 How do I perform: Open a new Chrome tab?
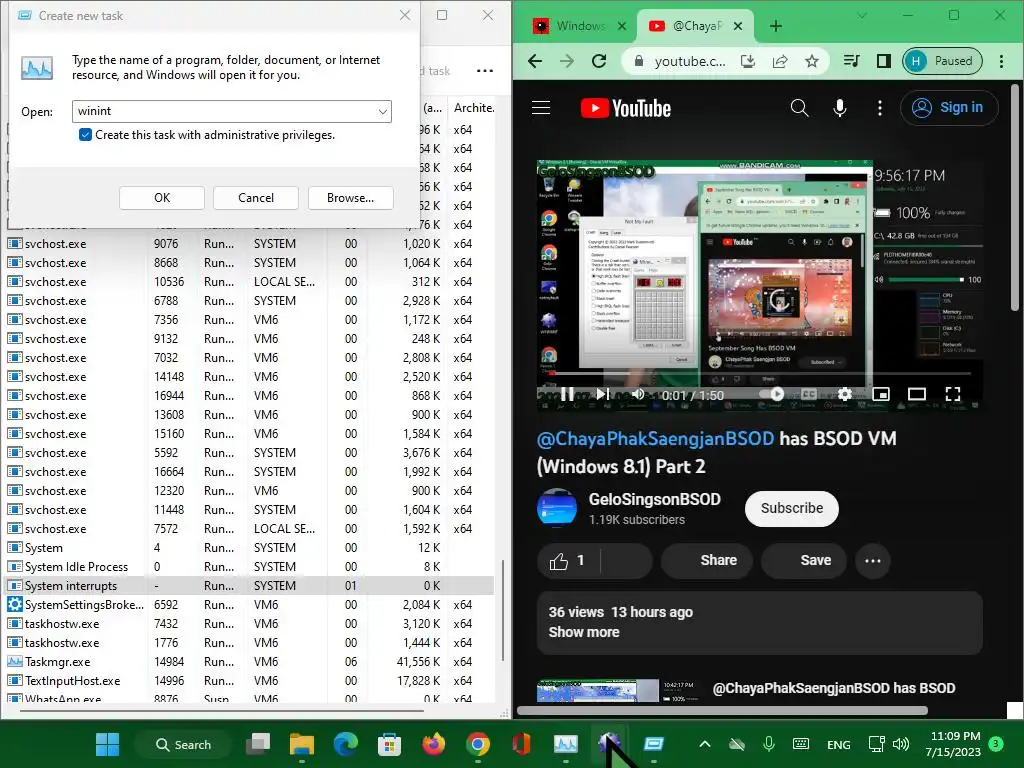[x=776, y=26]
